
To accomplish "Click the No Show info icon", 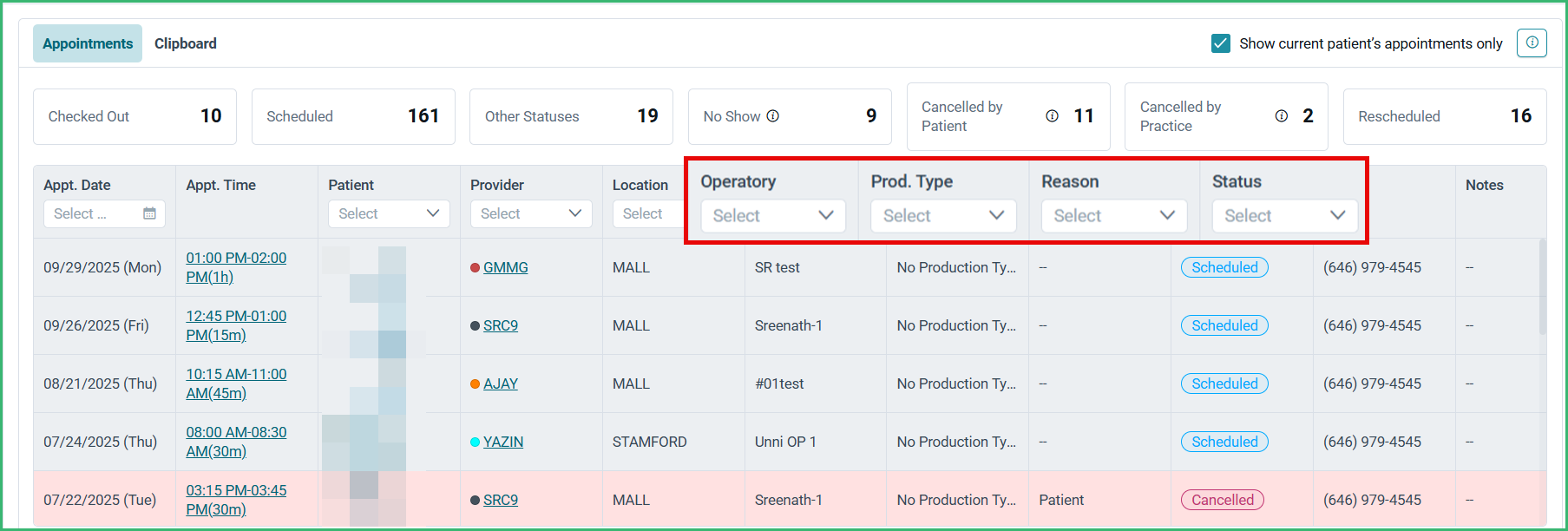I will point(773,116).
